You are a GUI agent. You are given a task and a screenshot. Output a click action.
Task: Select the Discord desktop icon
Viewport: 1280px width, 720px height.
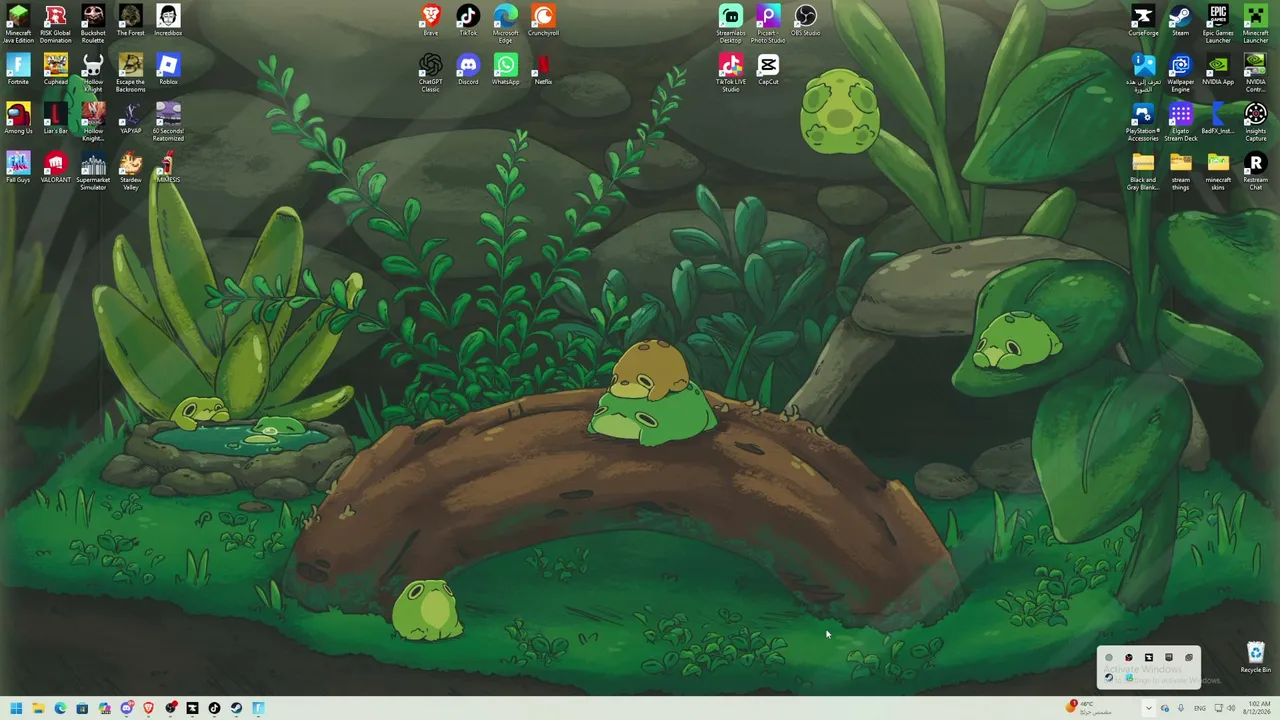click(468, 69)
